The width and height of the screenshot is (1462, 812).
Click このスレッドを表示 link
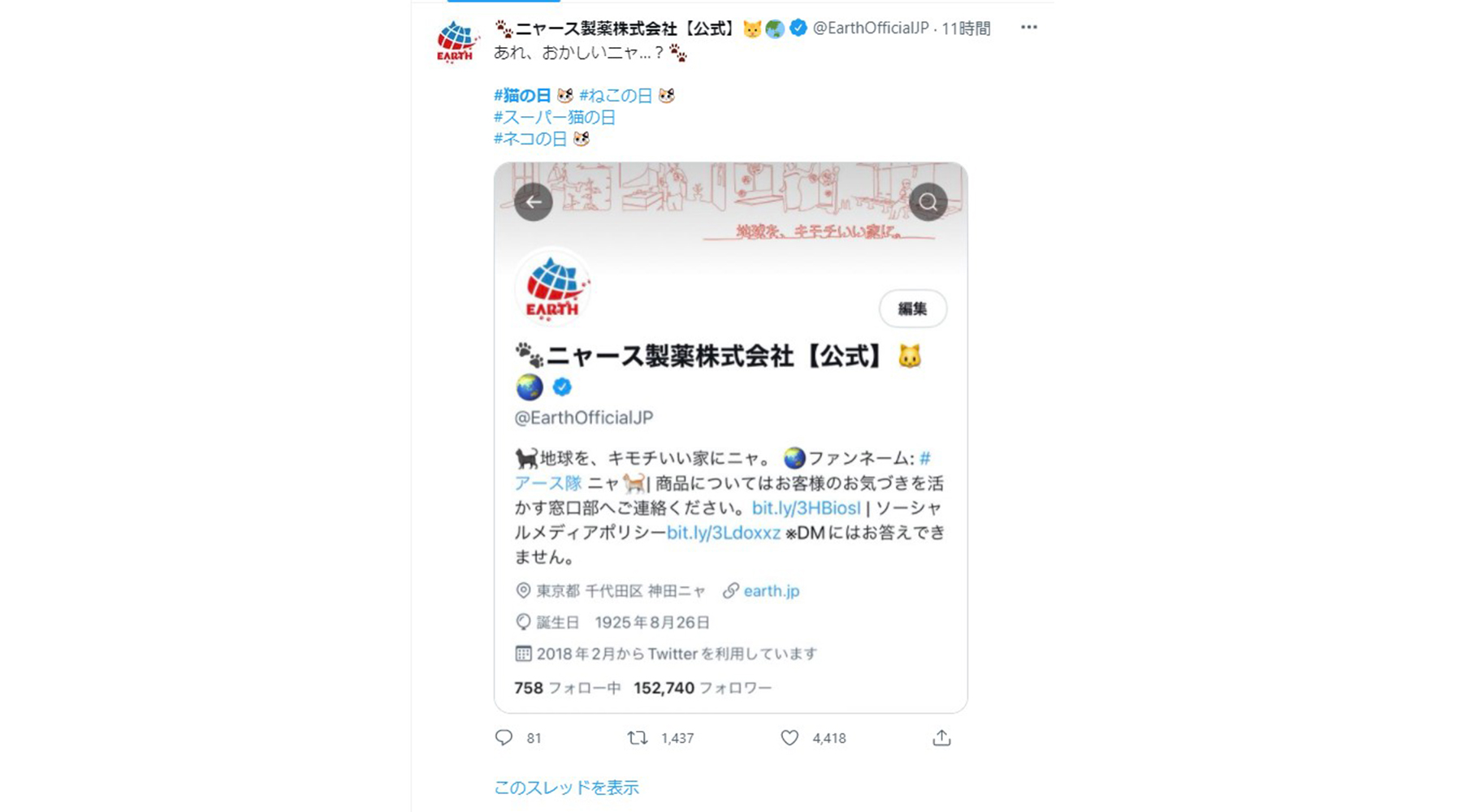pyautogui.click(x=566, y=787)
